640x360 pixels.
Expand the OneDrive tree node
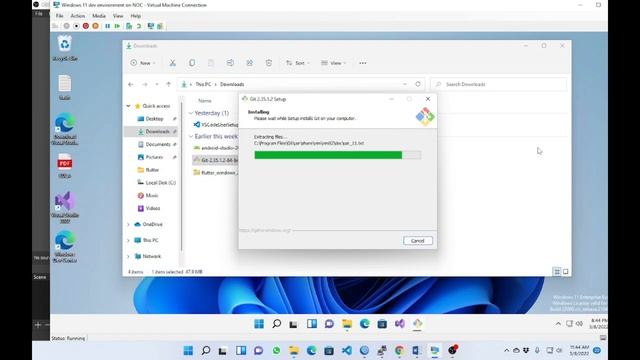coord(128,224)
